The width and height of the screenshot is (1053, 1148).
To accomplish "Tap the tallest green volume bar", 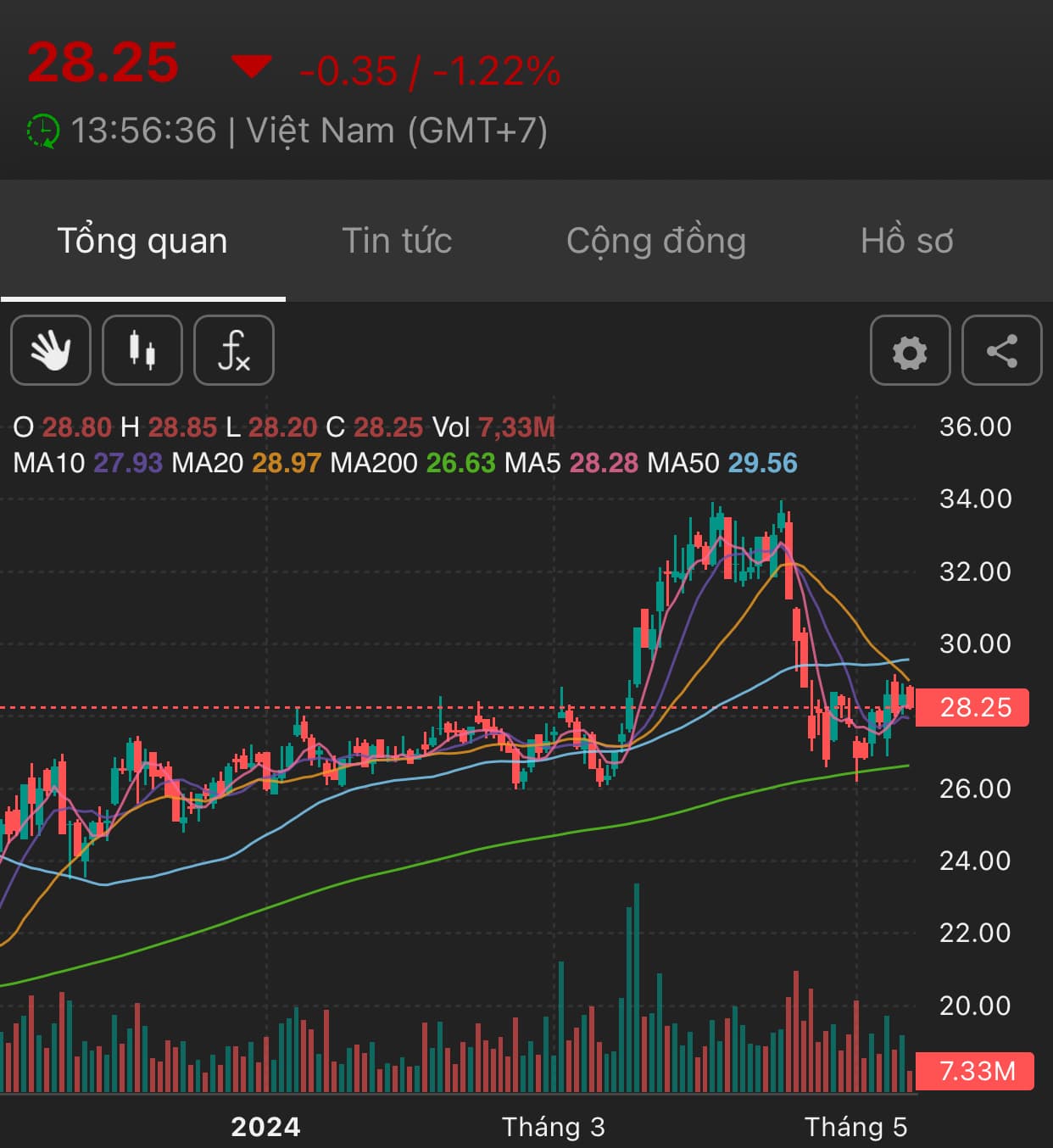I will 636,988.
